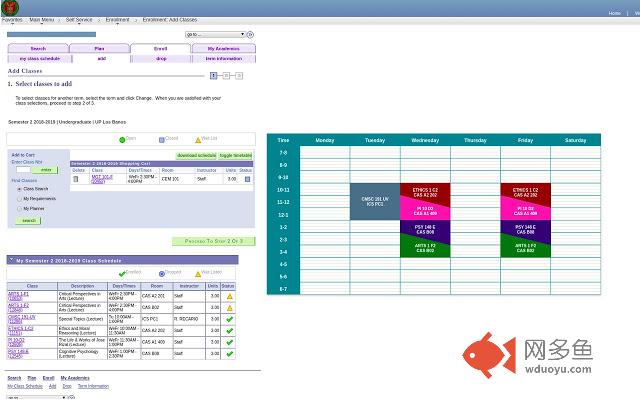Delete MGT 101 from cart via trash icon

tap(76, 179)
